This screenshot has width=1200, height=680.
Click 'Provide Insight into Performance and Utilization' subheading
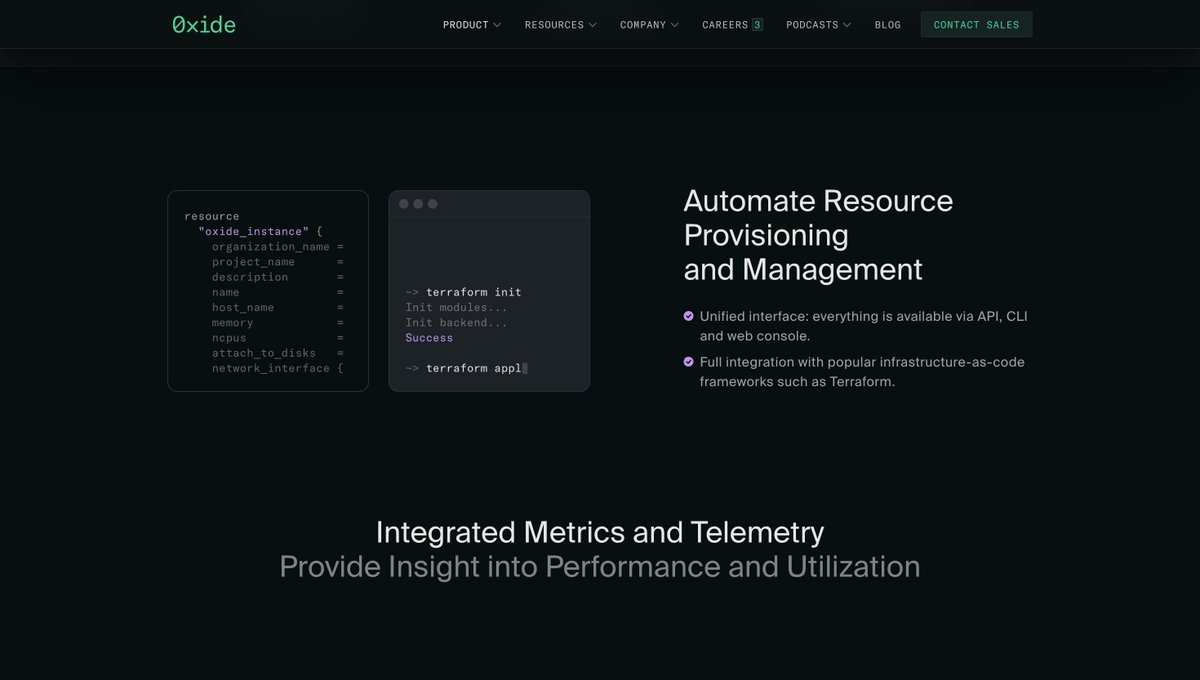coord(600,567)
